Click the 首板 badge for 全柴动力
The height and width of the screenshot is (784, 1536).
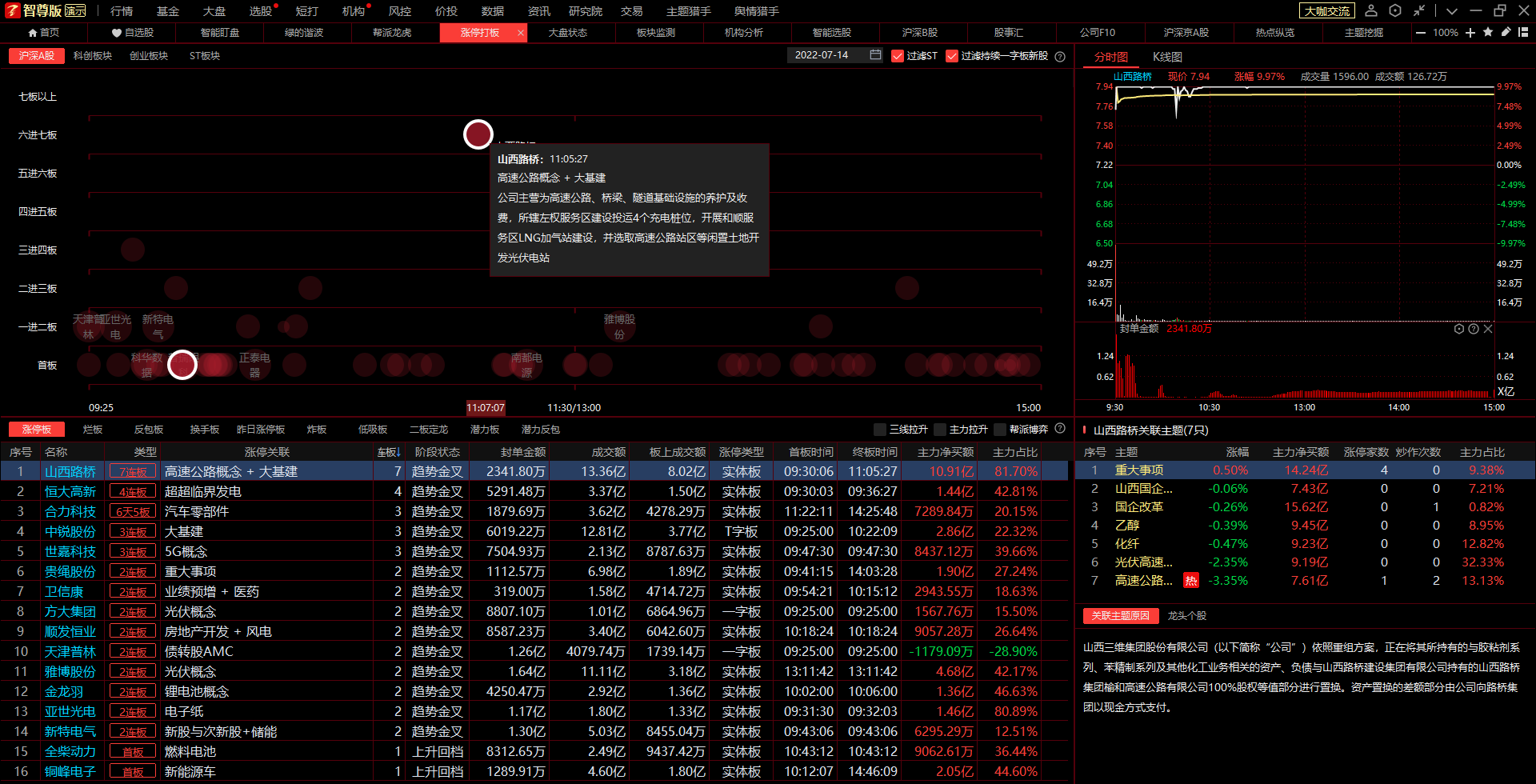133,752
